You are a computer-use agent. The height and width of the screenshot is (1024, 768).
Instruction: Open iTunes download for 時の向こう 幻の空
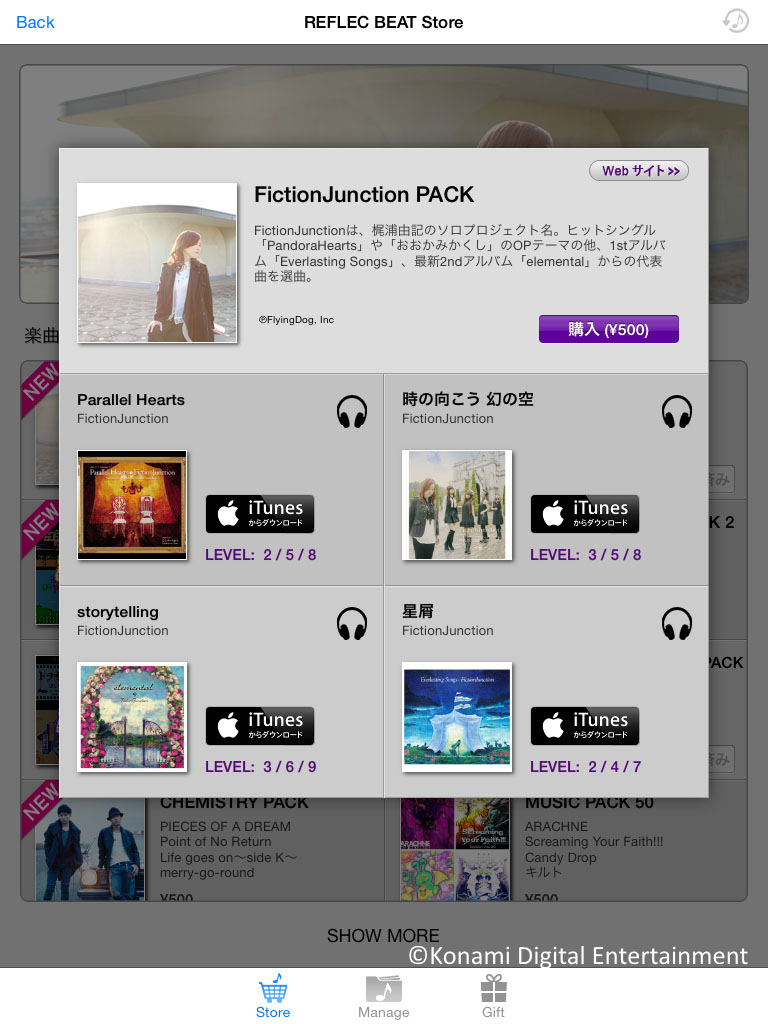584,514
